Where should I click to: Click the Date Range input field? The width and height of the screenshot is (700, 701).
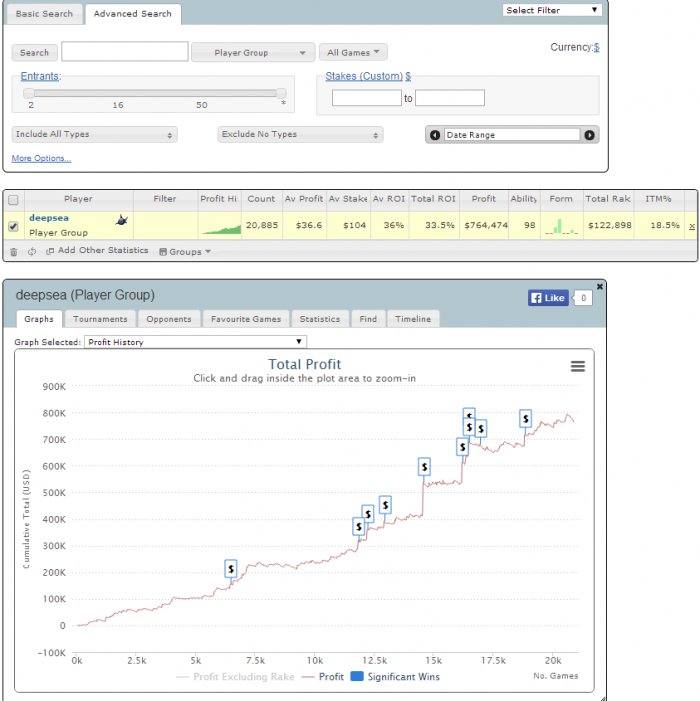tap(512, 135)
